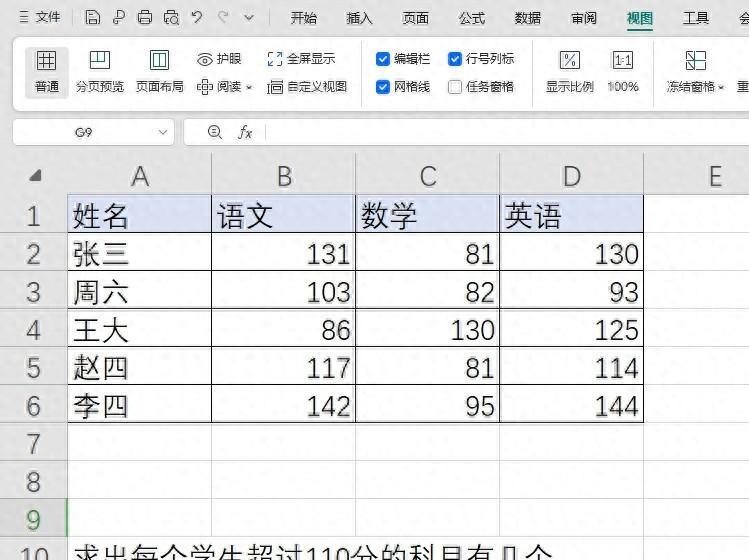Switch to the 插入 tab
The image size is (749, 560).
359,18
